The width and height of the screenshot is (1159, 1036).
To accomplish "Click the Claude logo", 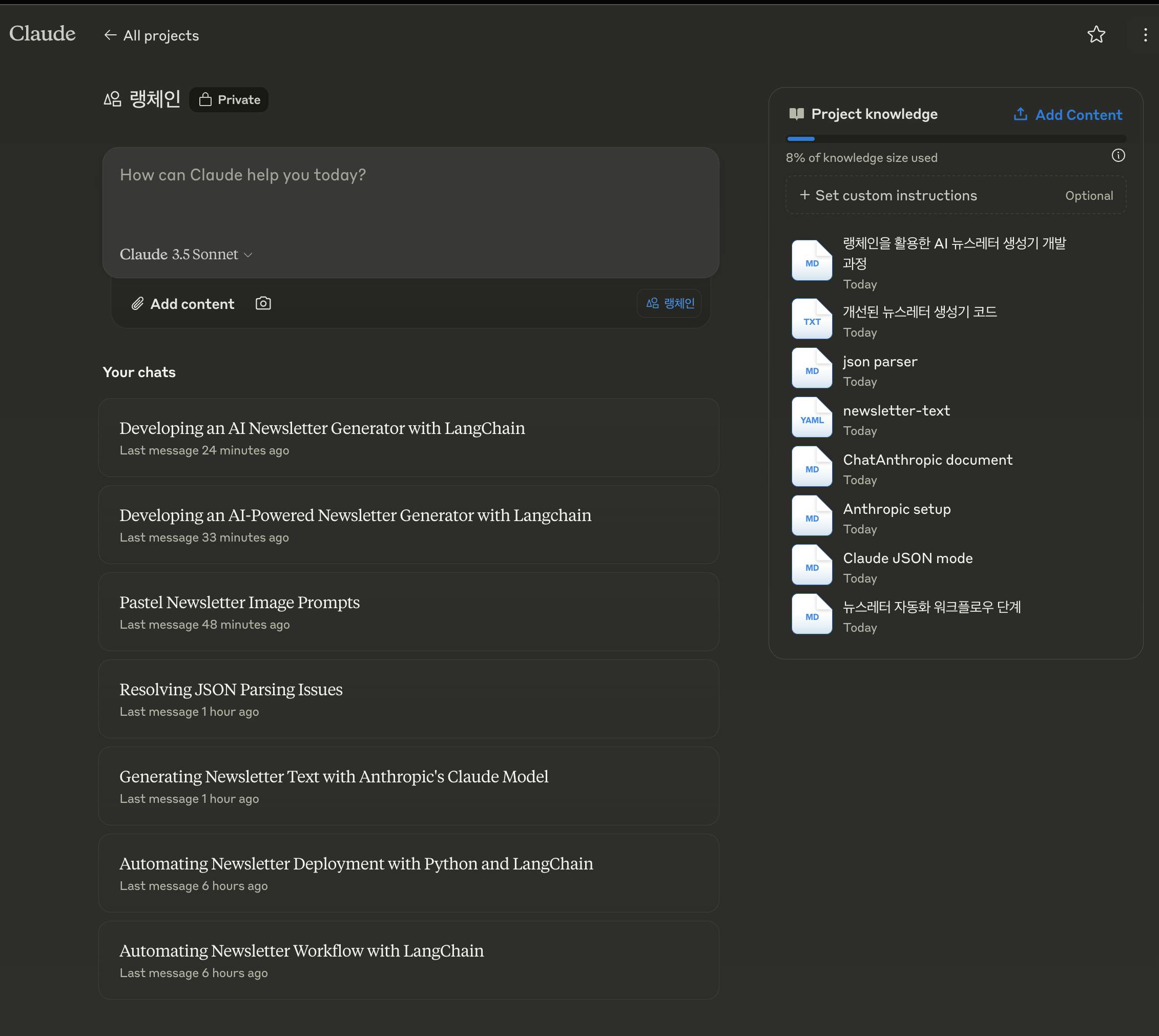I will click(42, 34).
